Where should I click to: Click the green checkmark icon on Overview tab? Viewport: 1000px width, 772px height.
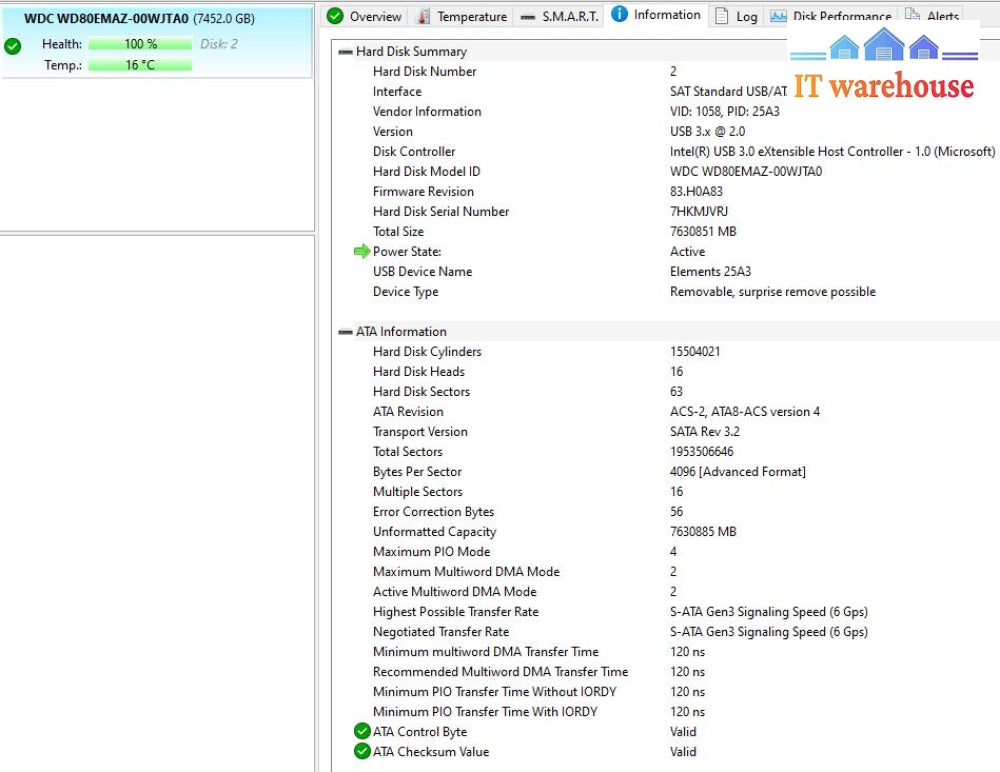(x=335, y=16)
